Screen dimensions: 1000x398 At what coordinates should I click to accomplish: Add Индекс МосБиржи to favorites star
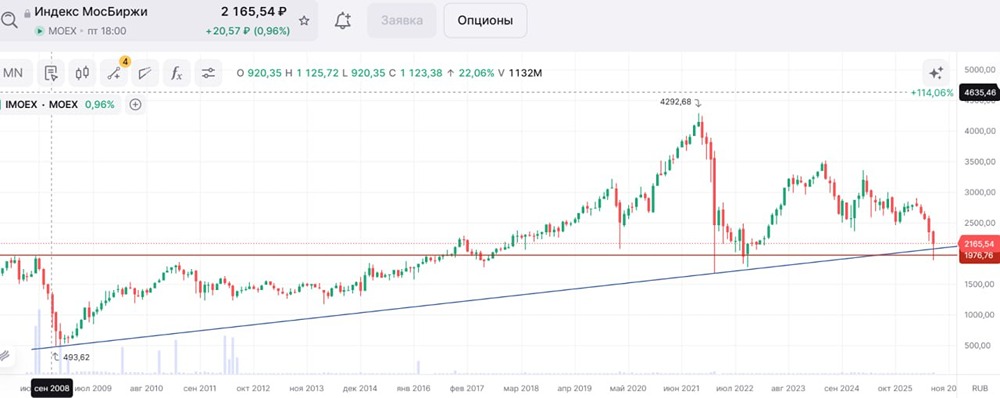304,20
